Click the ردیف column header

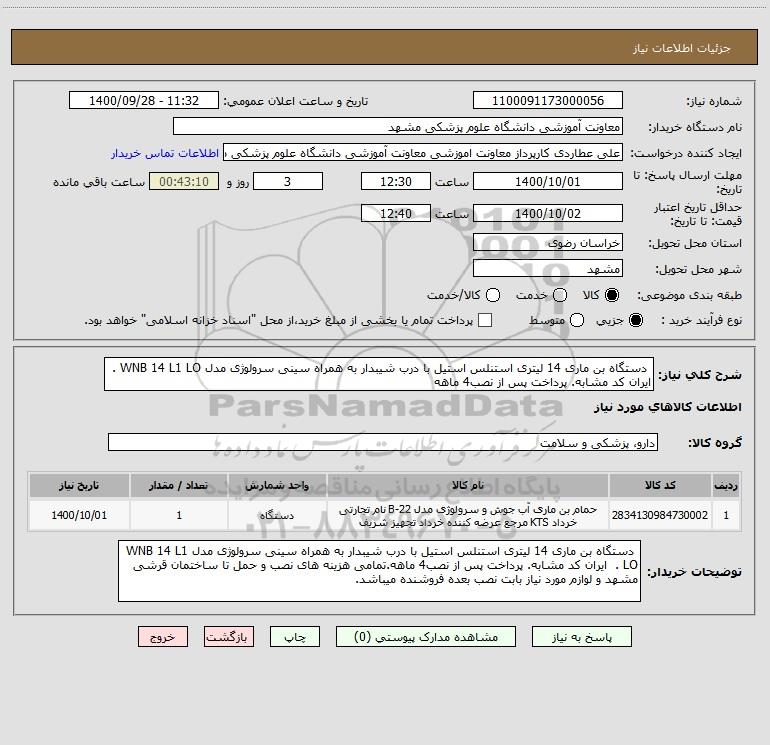pos(726,485)
